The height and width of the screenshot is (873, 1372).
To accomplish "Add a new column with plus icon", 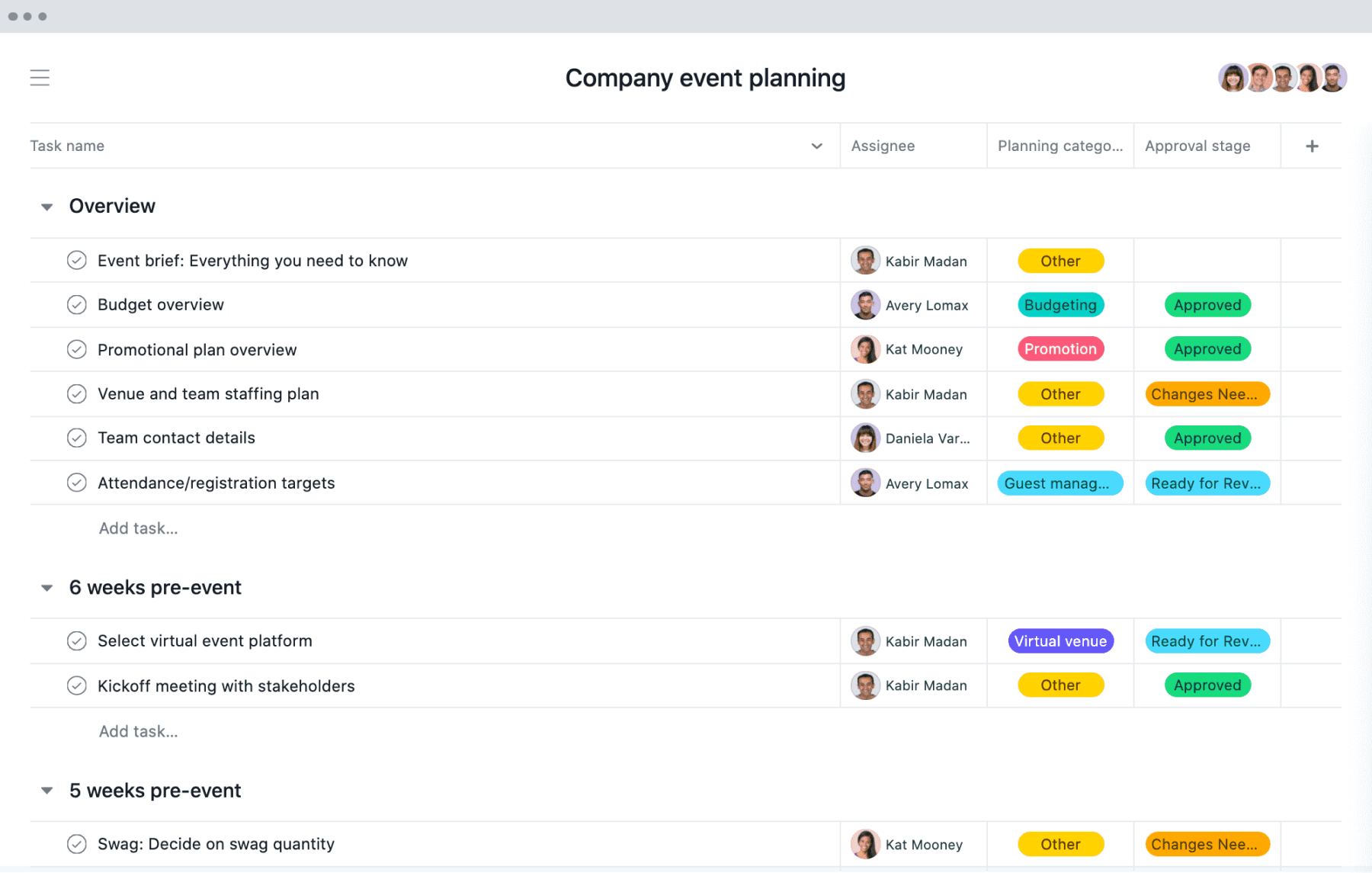I will 1312,146.
